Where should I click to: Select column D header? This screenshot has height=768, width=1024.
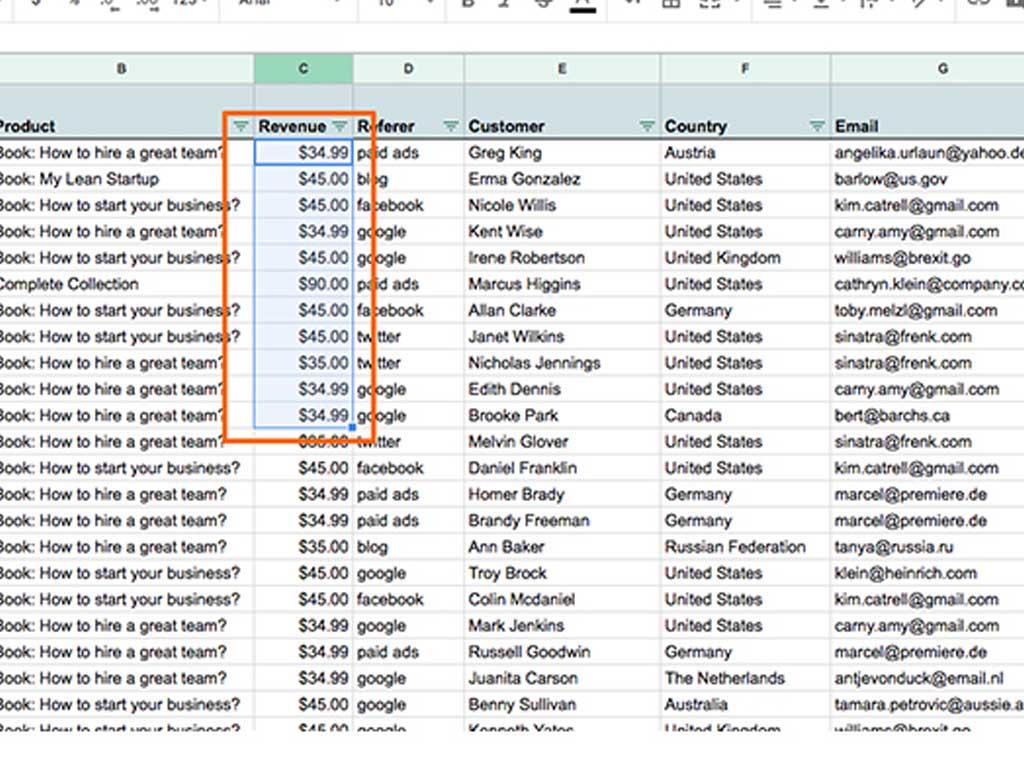click(x=408, y=69)
